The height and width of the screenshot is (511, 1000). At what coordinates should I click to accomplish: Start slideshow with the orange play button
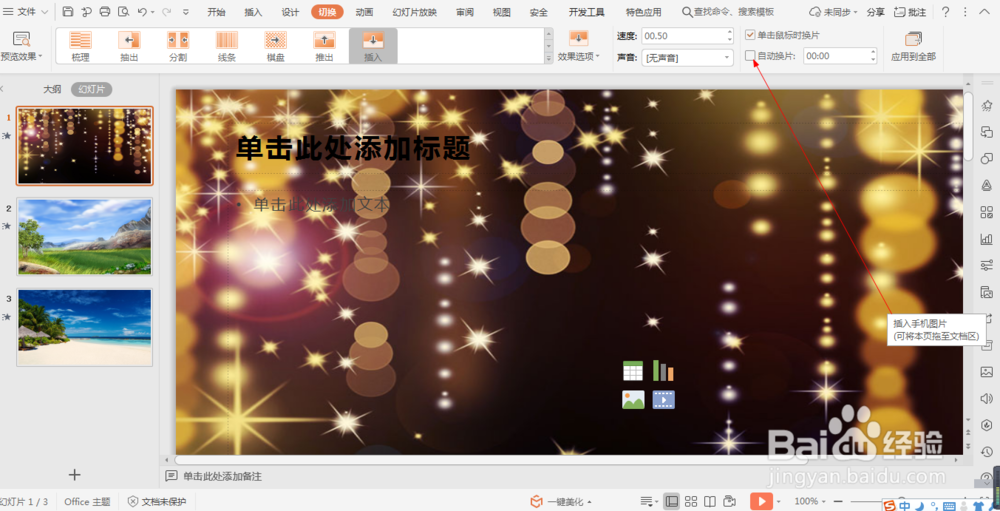[x=761, y=501]
